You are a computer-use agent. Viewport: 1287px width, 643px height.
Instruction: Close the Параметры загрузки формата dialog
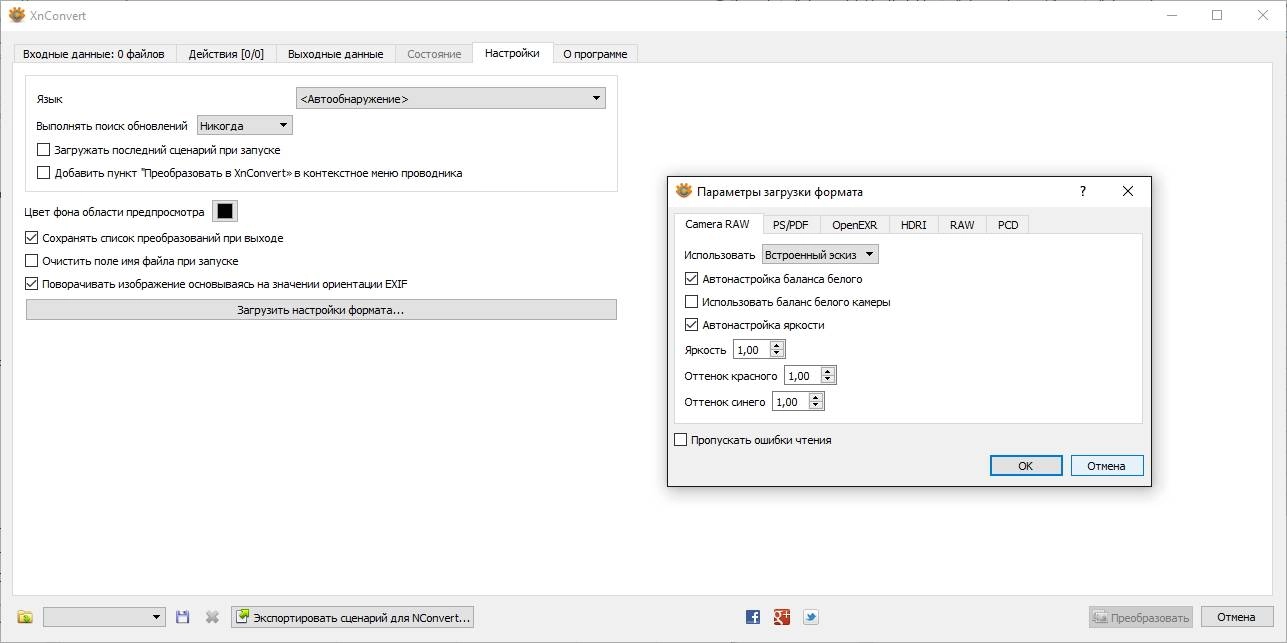[x=1128, y=191]
